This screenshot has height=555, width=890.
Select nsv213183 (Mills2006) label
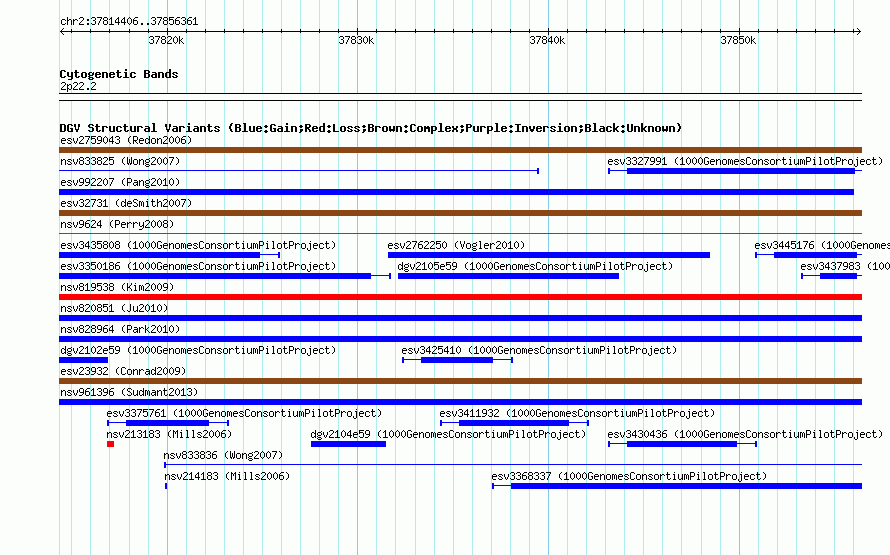(x=169, y=434)
